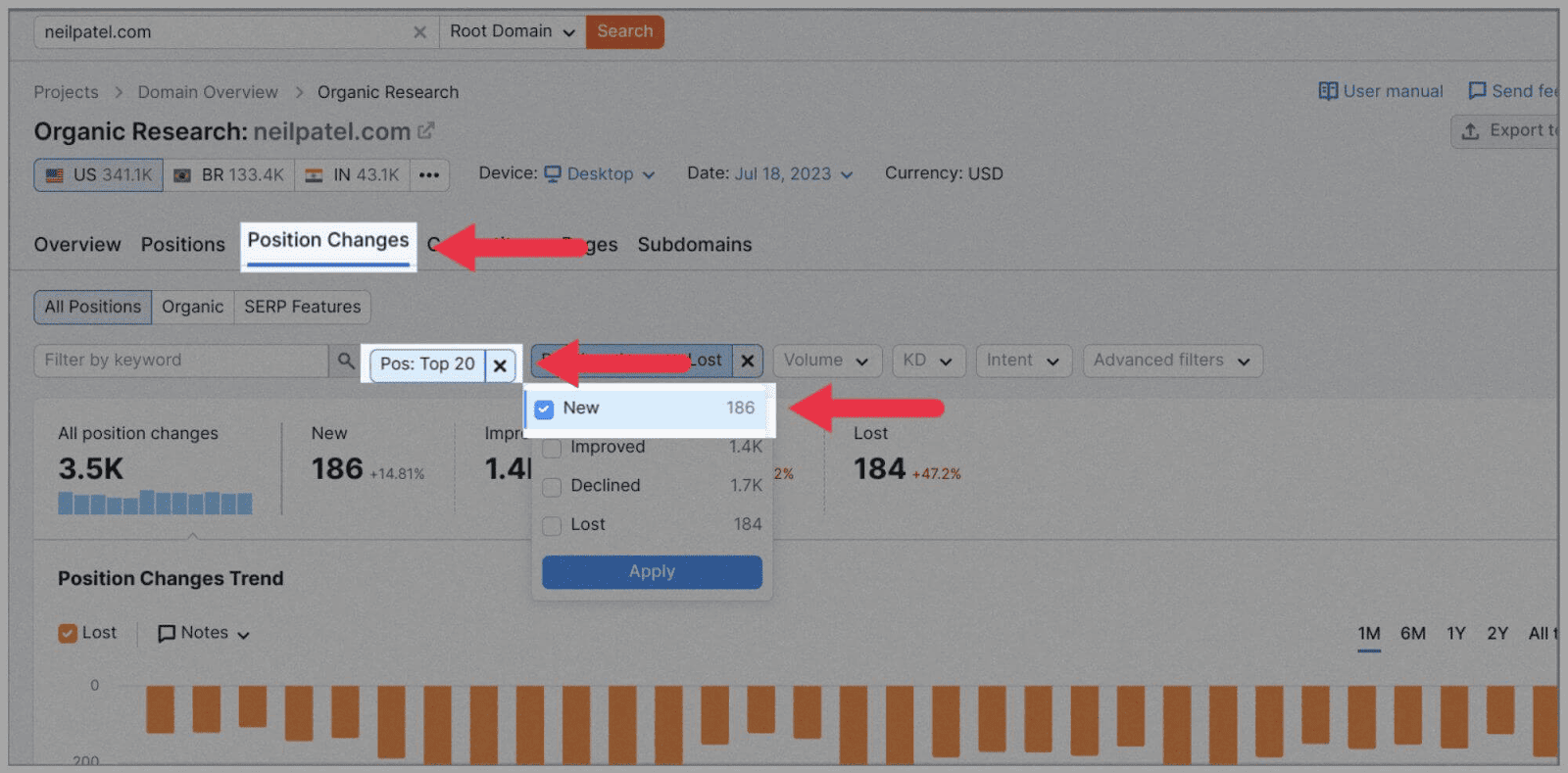The height and width of the screenshot is (773, 1568).
Task: Click Projects breadcrumb
Action: tap(67, 92)
